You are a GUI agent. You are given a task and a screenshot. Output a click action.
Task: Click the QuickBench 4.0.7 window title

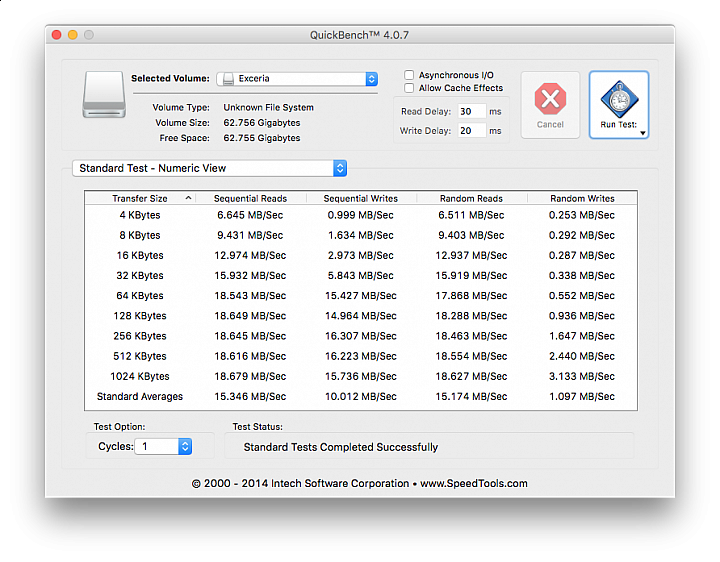[x=359, y=35]
